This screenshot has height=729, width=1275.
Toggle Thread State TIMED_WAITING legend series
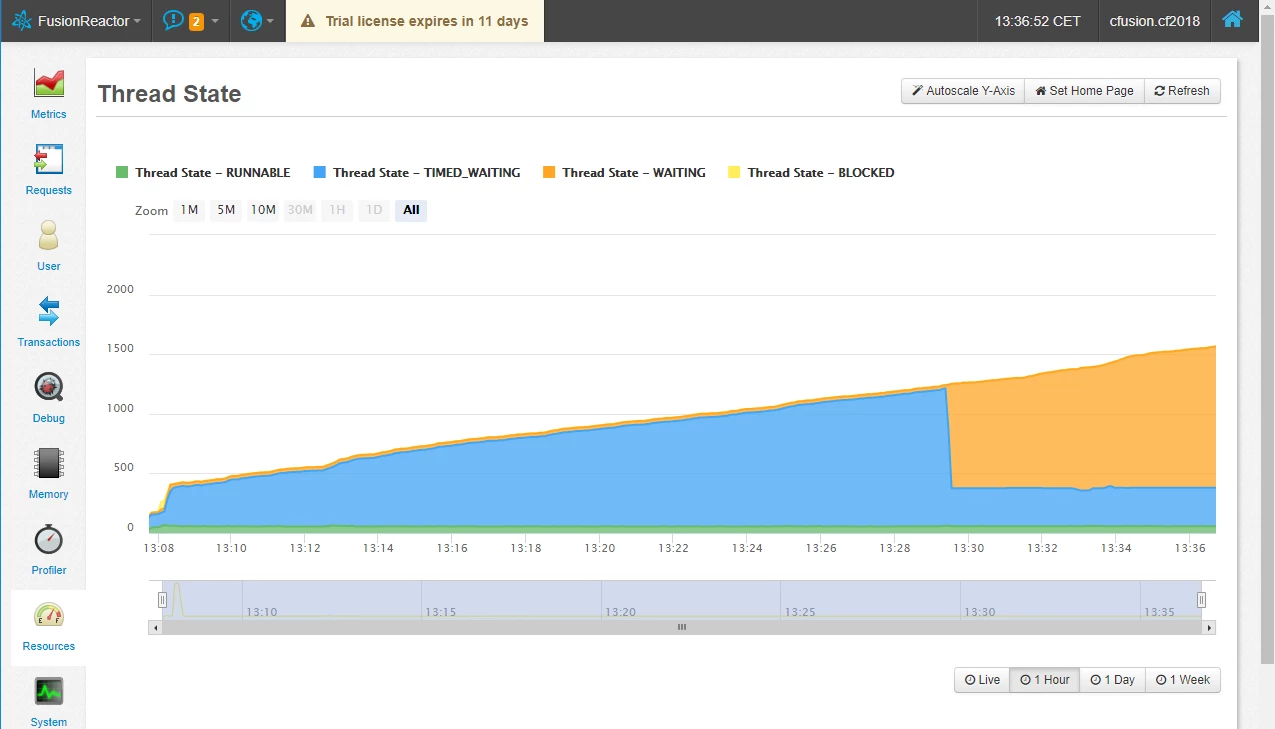(x=417, y=173)
